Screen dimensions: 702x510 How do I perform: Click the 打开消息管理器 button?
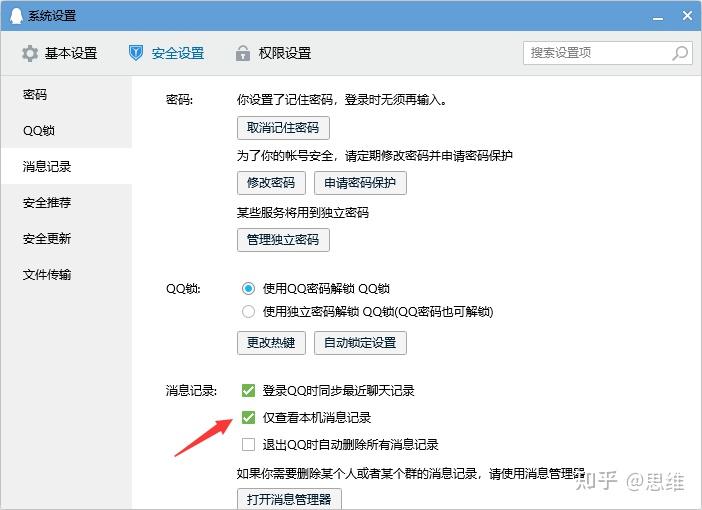(x=289, y=499)
